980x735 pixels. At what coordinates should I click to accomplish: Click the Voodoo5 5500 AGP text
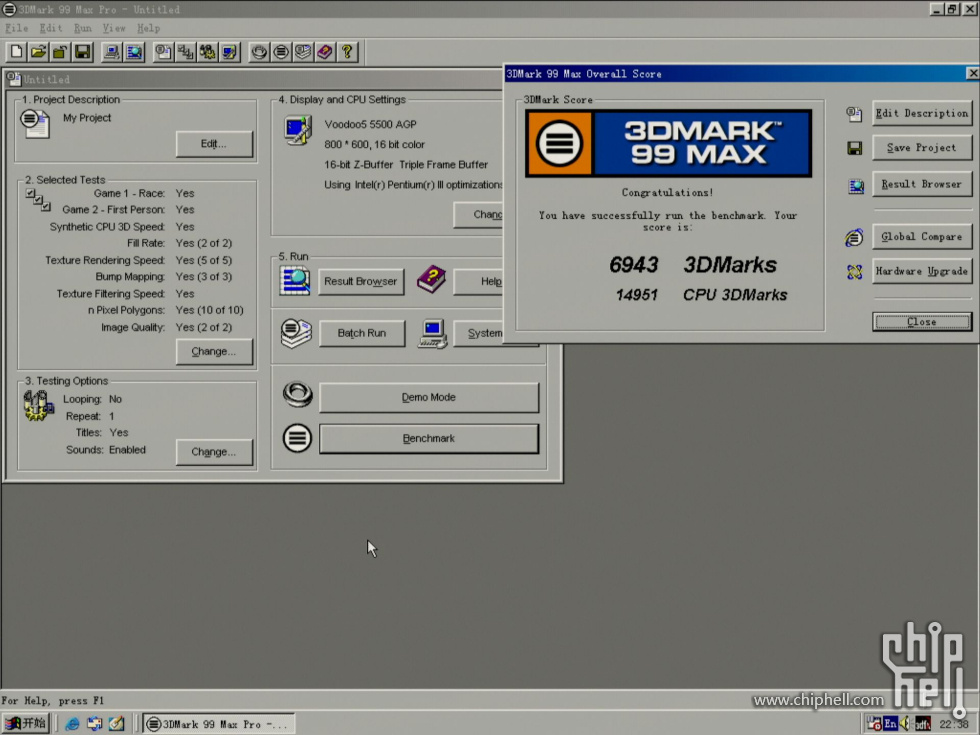371,124
